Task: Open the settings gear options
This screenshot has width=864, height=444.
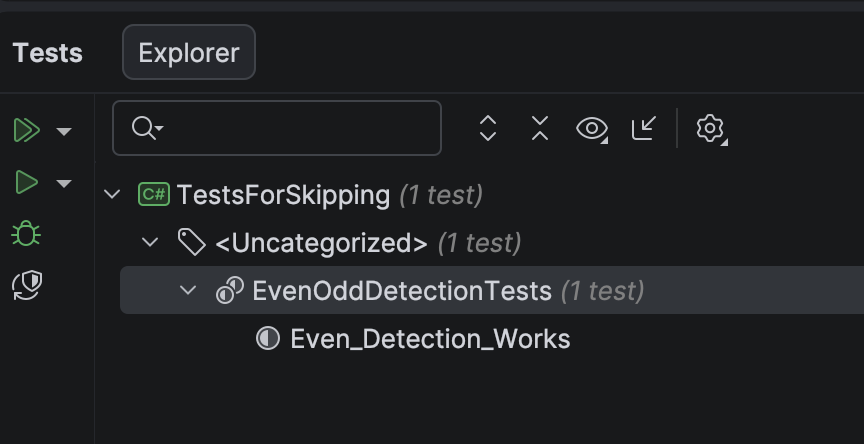Action: tap(711, 129)
